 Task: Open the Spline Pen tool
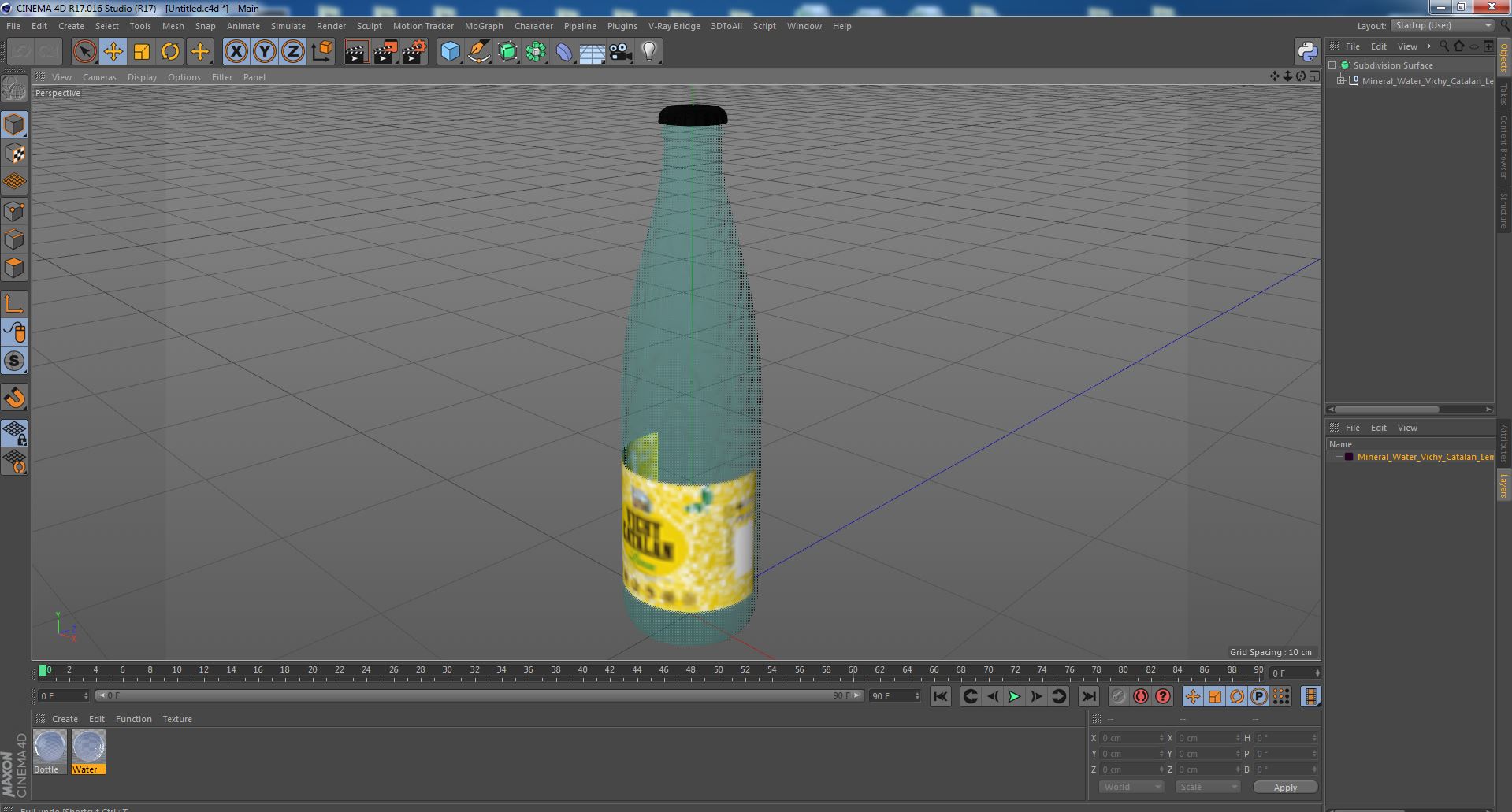[478, 52]
